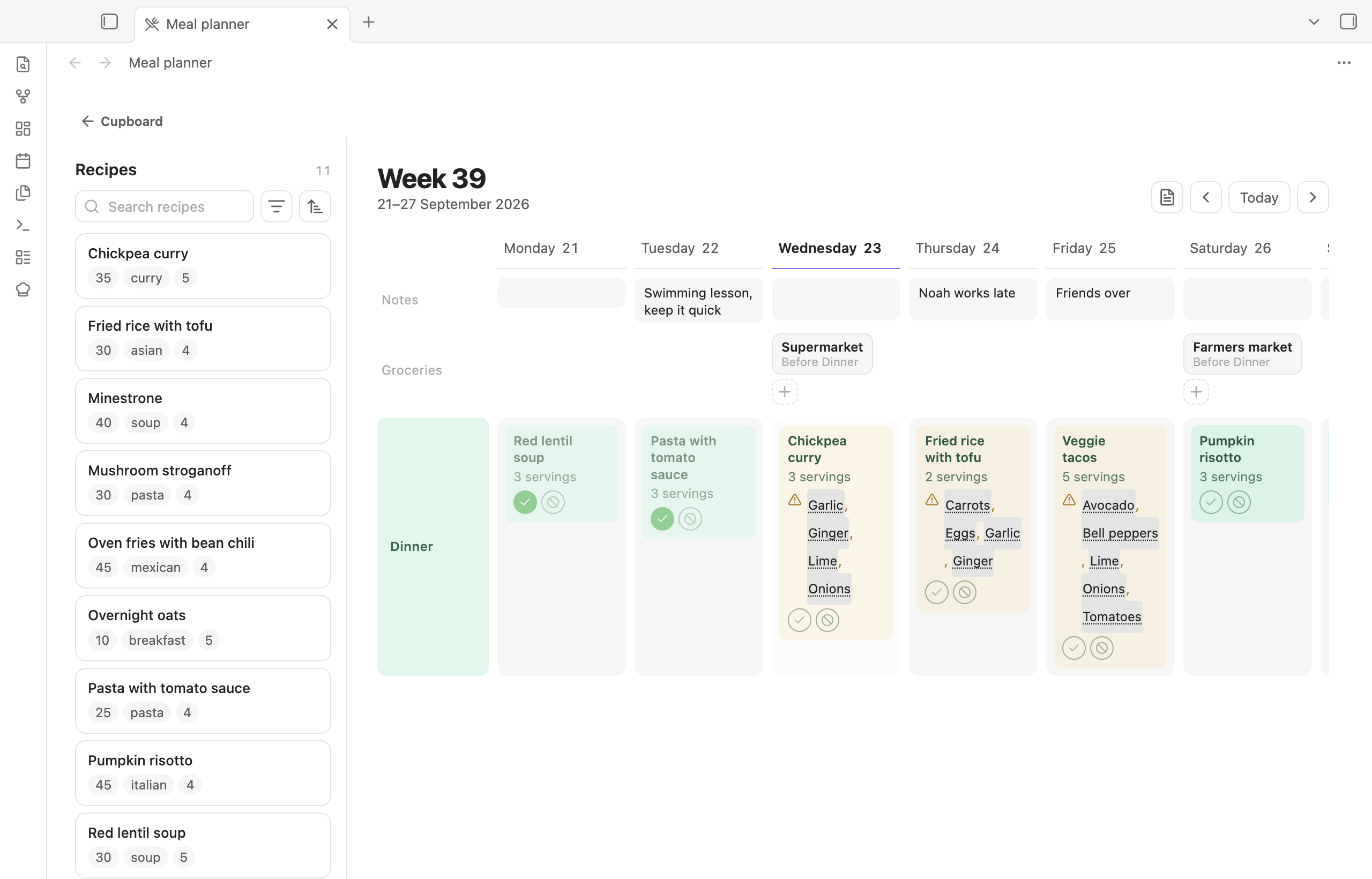Open the copy templates icon in ribbon
1372x879 pixels.
(x=23, y=193)
